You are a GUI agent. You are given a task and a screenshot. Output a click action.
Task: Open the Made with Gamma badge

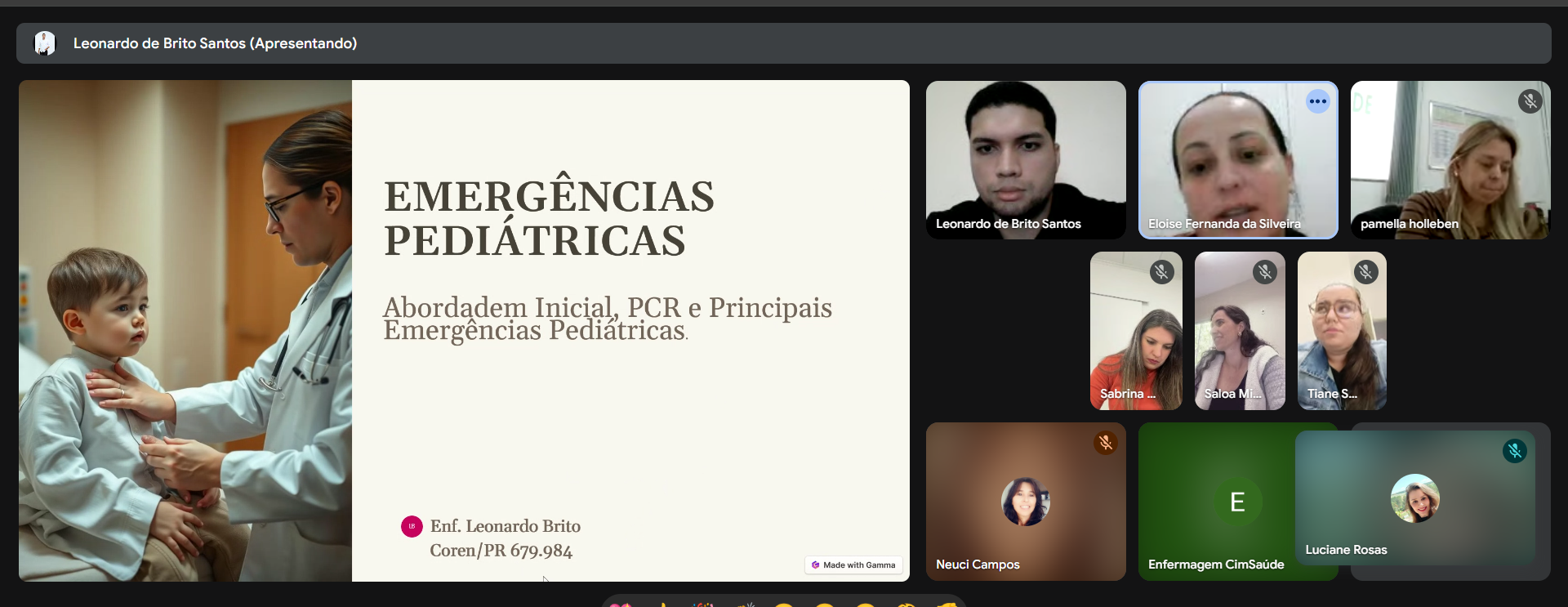(x=853, y=565)
